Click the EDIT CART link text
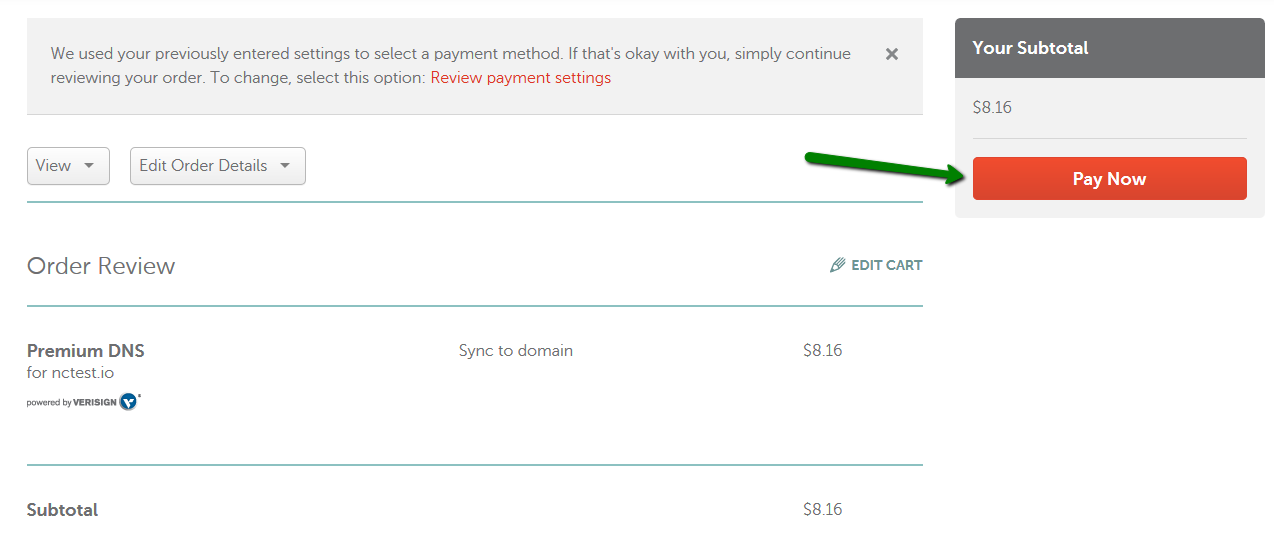Viewport: 1274px width, 538px height. [x=887, y=265]
